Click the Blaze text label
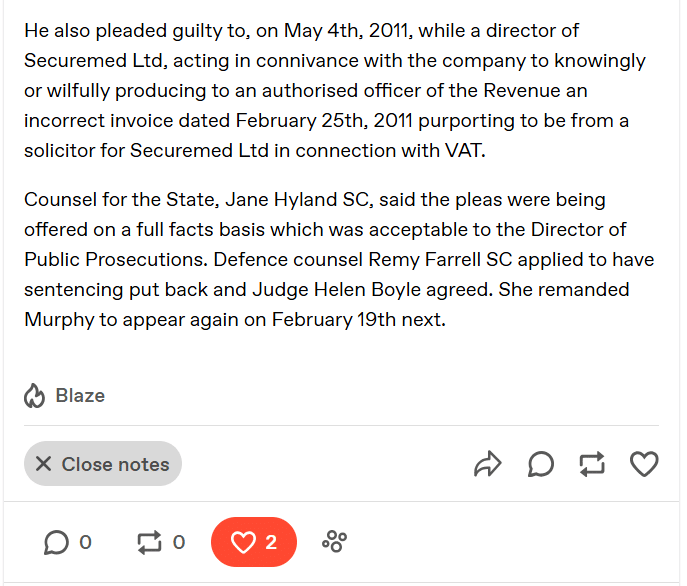Viewport: 687px width, 586px height. [80, 396]
